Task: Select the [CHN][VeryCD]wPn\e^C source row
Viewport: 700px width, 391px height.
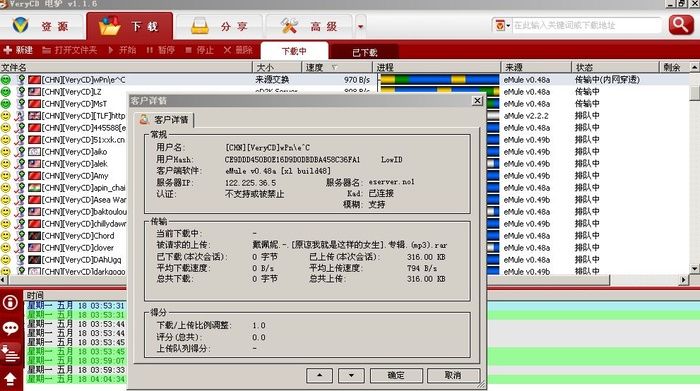Action: coord(345,80)
